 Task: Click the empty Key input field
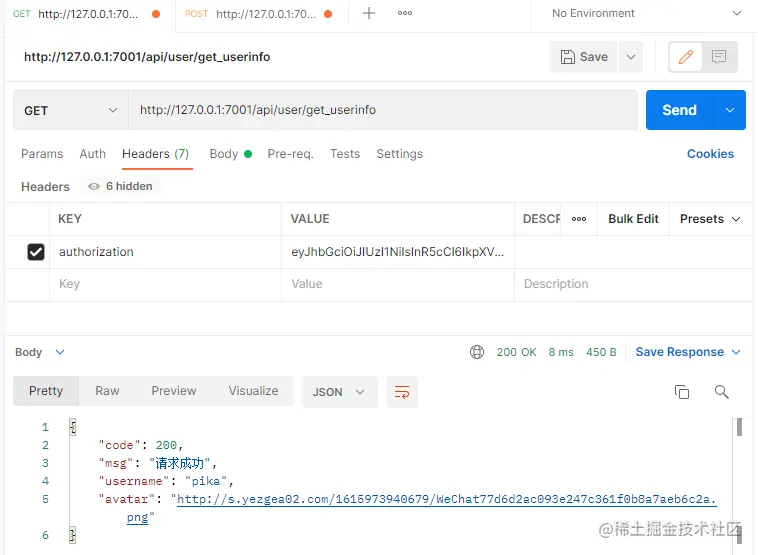coord(165,284)
